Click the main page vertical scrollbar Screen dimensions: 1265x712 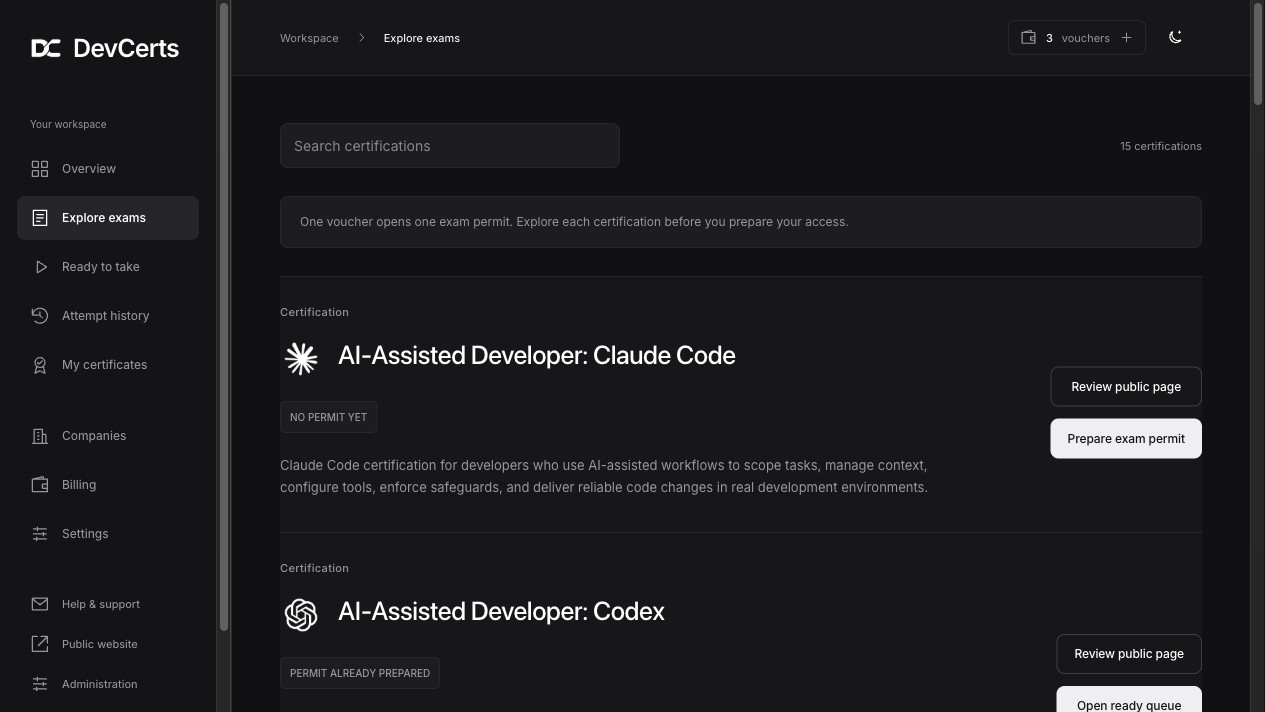click(1258, 52)
